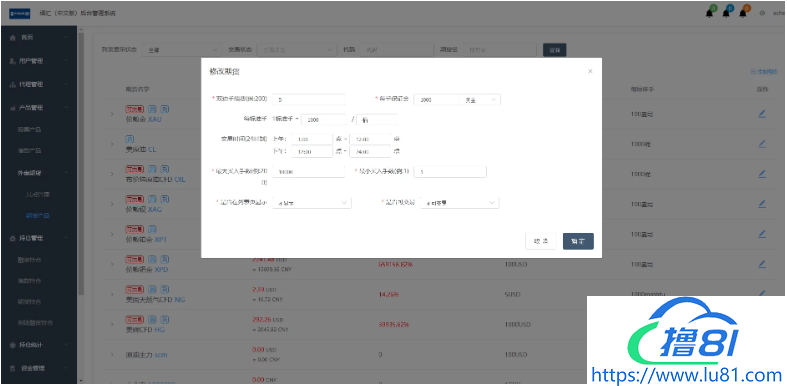Click the 确定 confirm button
Screen dimensions: 787x386
coord(578,241)
